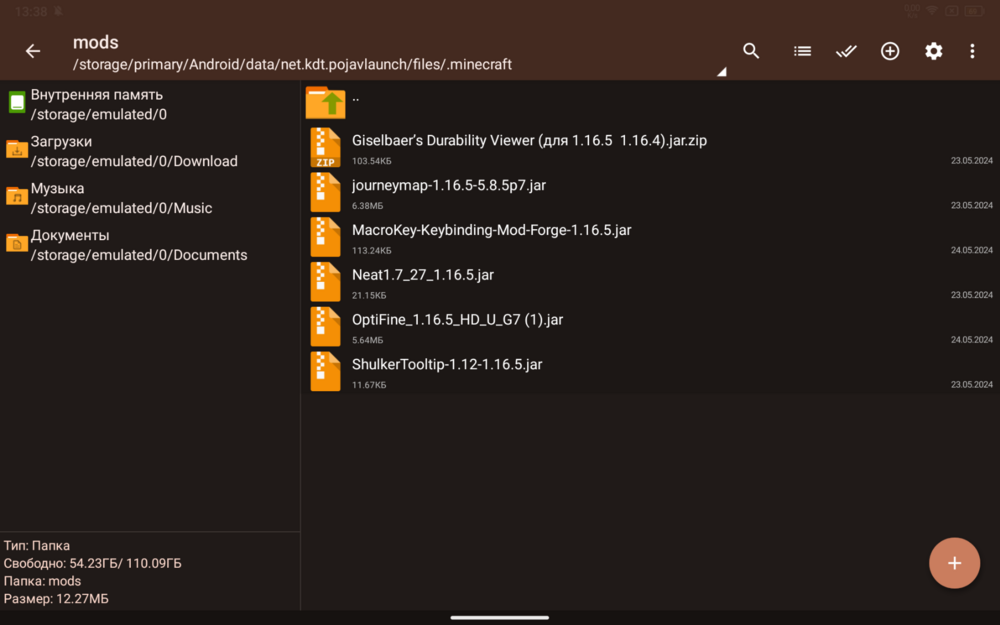Tap zip icon of Giselbaer's Durability Viewer

click(x=325, y=147)
